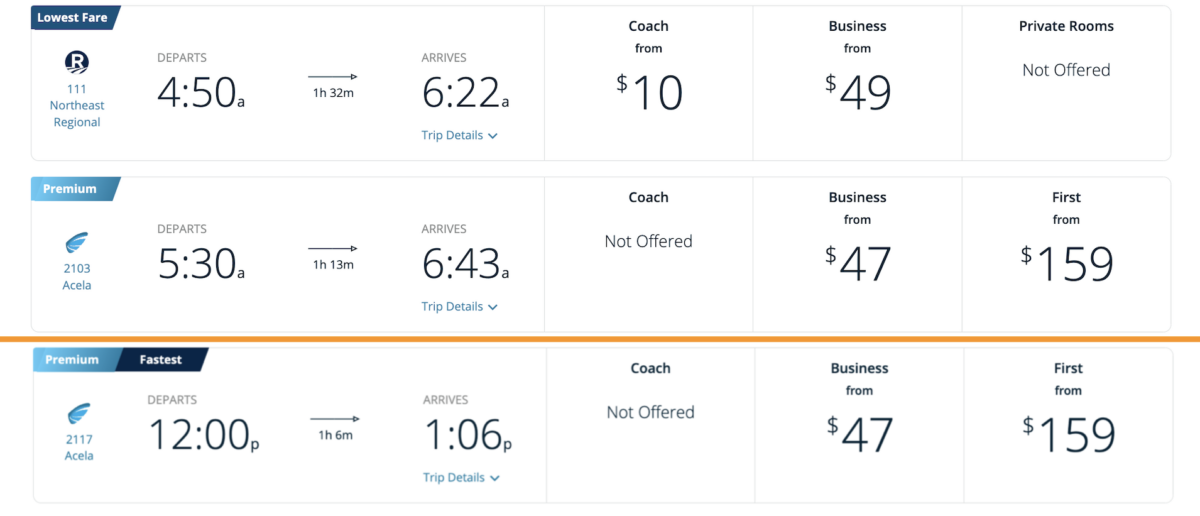Expand Trip Details for the 4:50a train
Viewport: 1200px width, 516px height.
coord(460,135)
